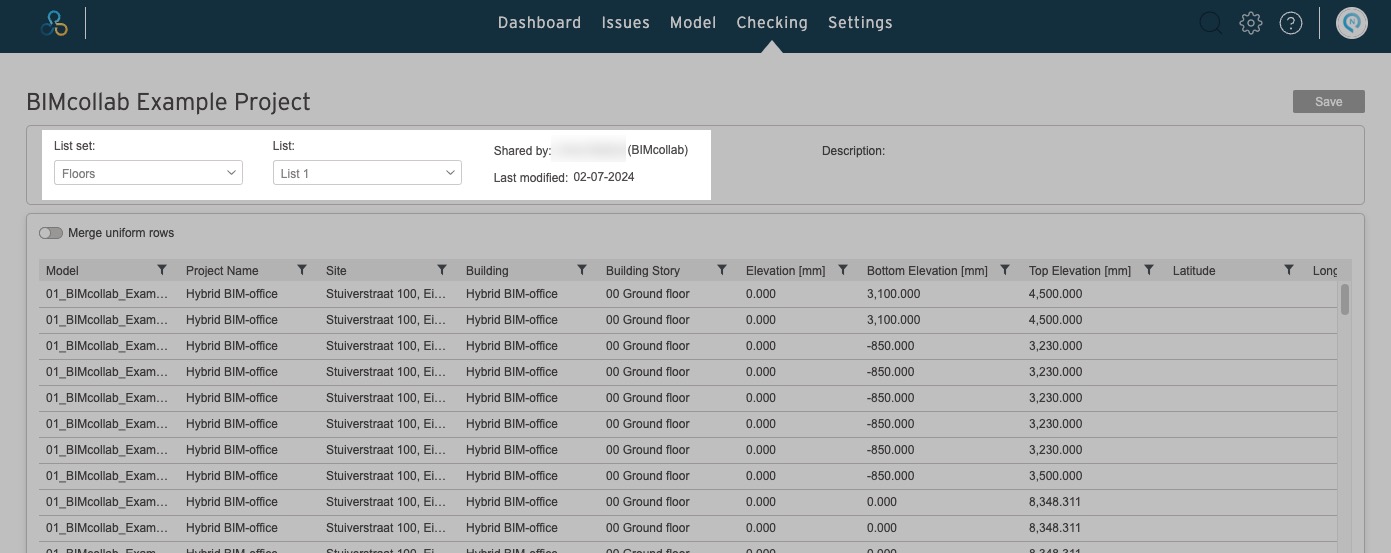Filter the Building column

coord(582,270)
